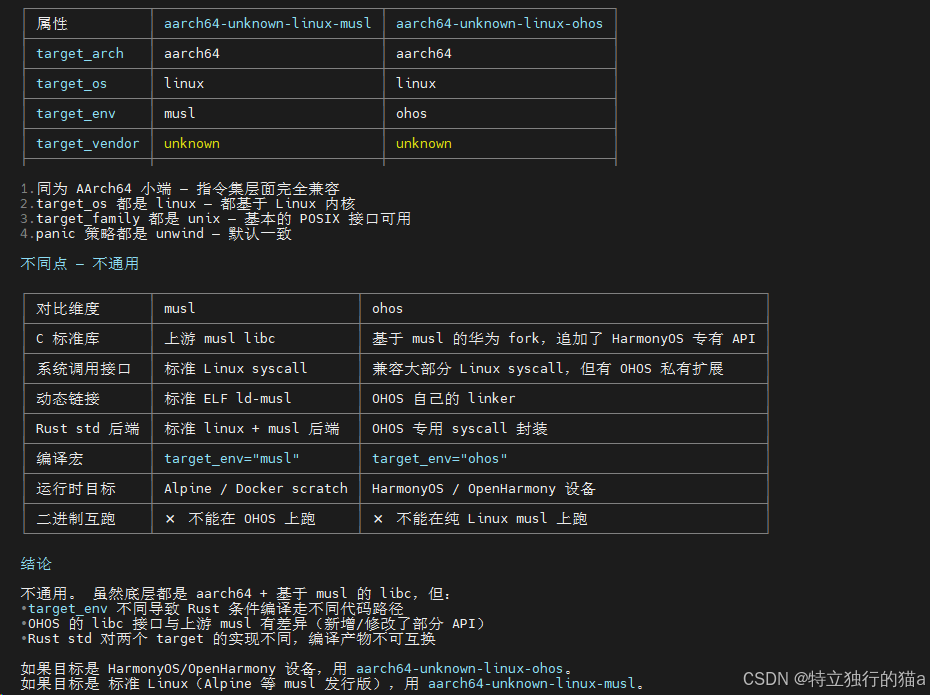Select aarch64-unknown-linux-musl column header
This screenshot has width=930, height=695.
point(267,24)
